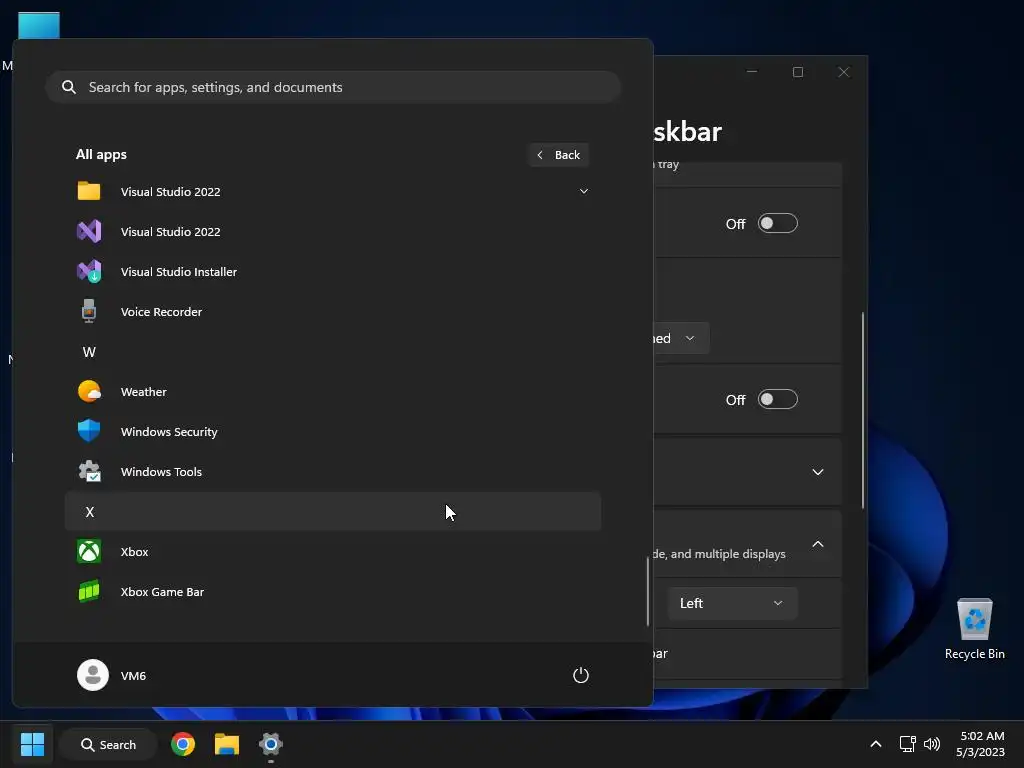This screenshot has width=1024, height=768.
Task: Open the power options button
Action: click(581, 675)
